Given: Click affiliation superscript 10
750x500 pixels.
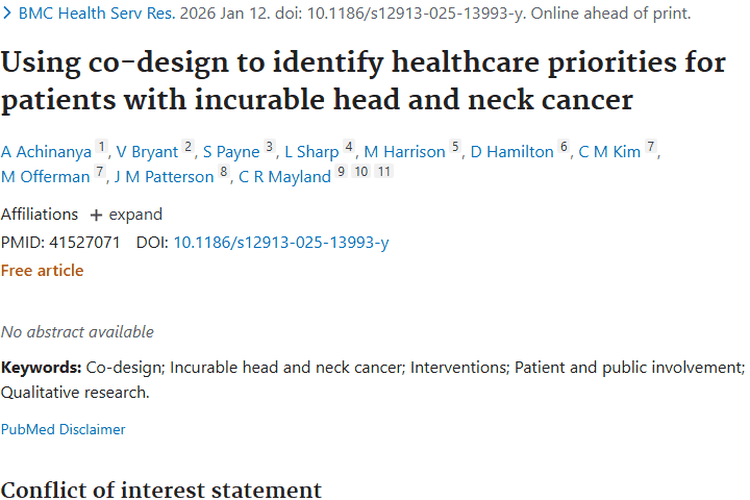Looking at the screenshot, I should (x=361, y=172).
